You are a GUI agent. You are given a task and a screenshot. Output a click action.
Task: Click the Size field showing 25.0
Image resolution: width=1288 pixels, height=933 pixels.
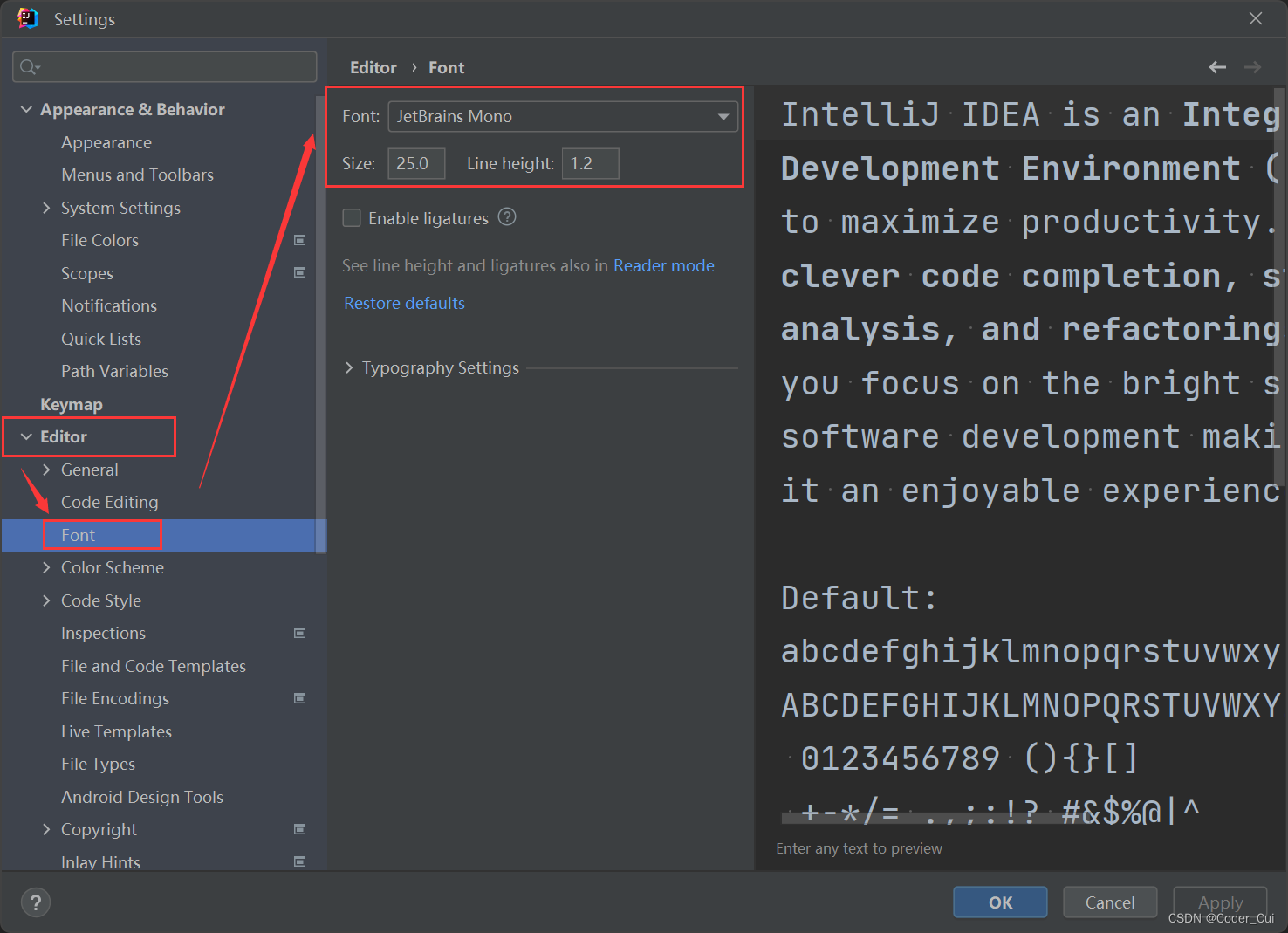click(416, 163)
